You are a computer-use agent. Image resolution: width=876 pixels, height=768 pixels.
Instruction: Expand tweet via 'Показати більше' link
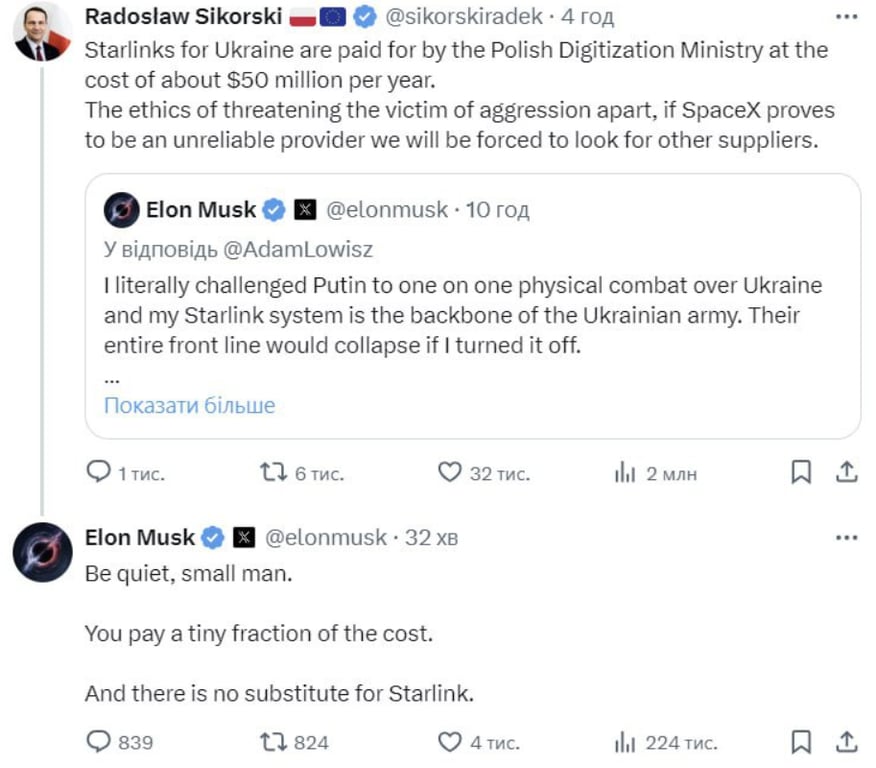[188, 404]
